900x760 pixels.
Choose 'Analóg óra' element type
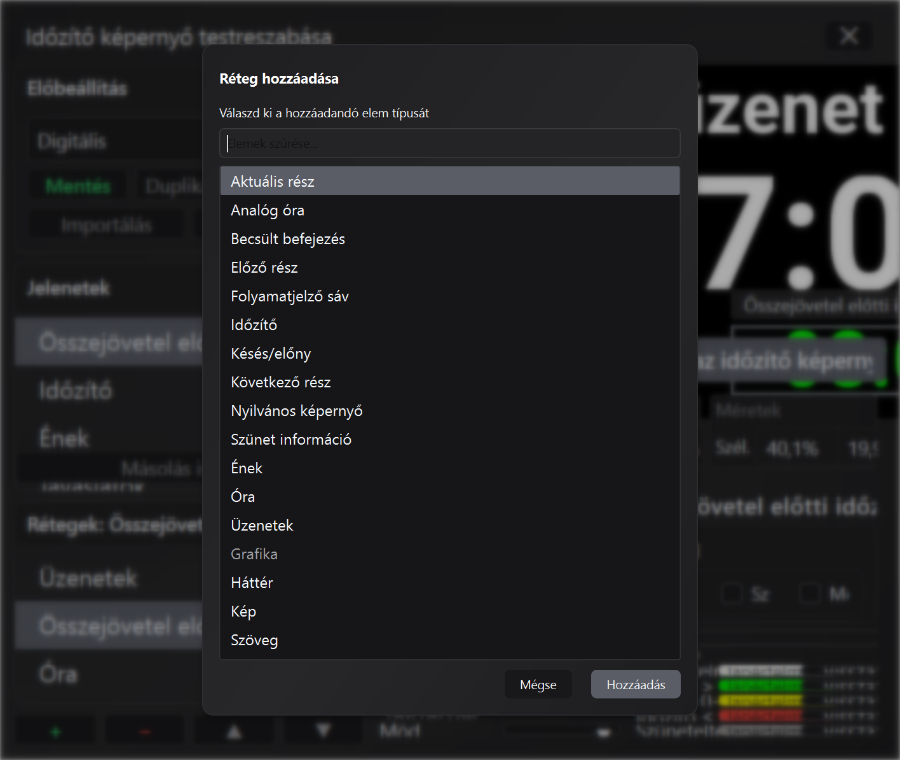coord(450,210)
